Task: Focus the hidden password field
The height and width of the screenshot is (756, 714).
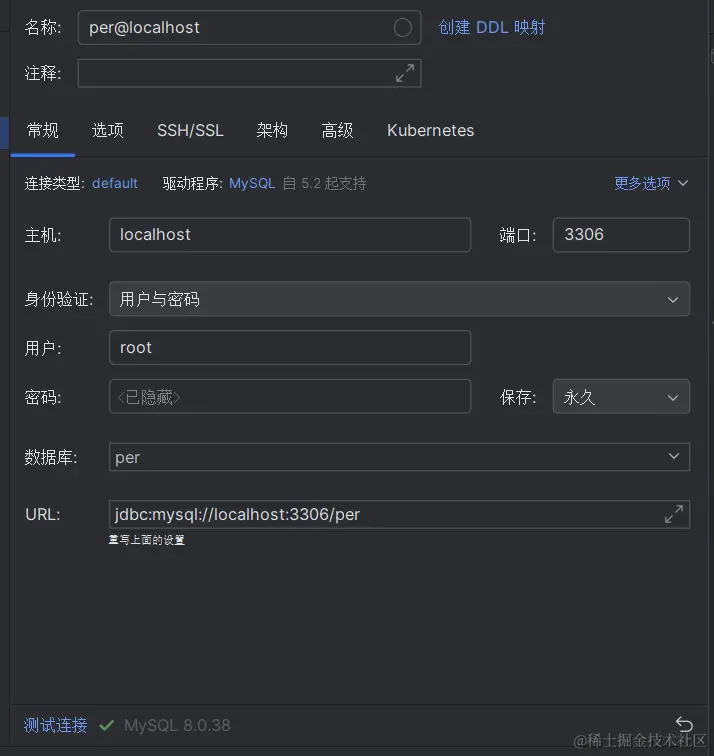Action: [290, 397]
